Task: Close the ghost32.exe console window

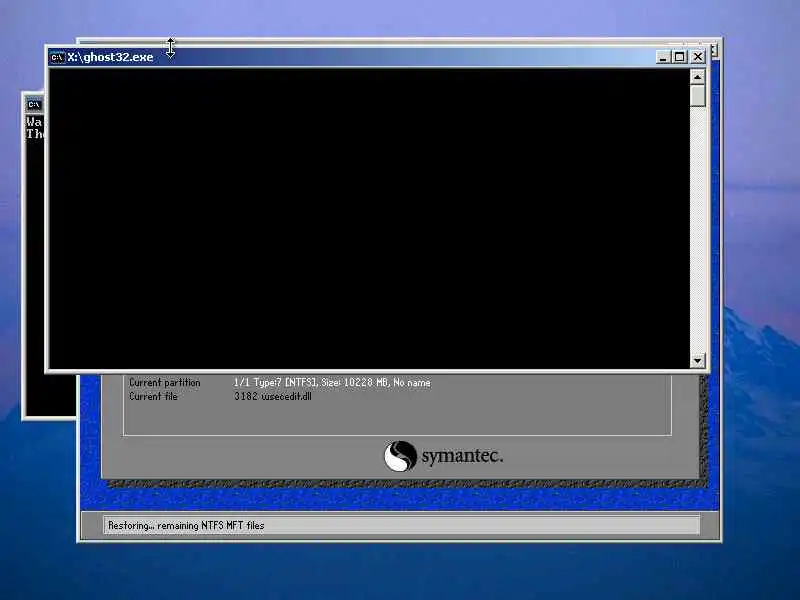Action: (x=697, y=57)
